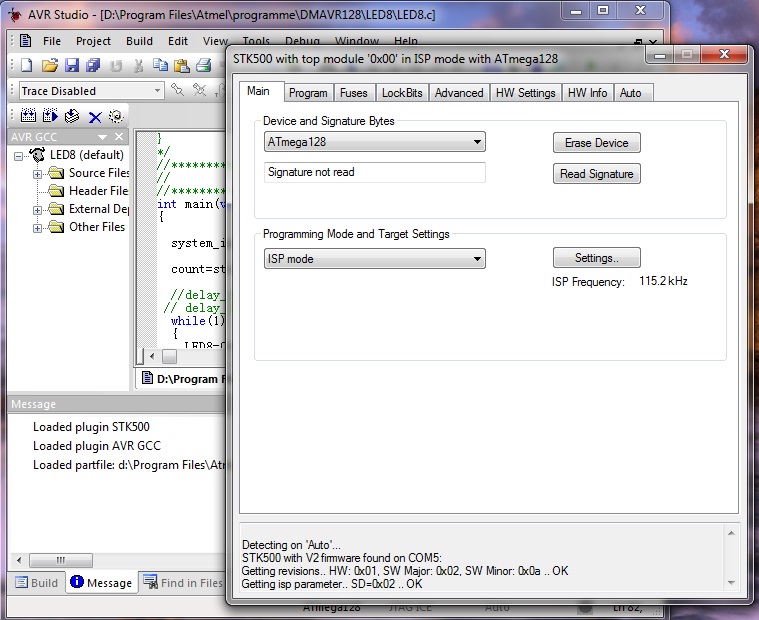Switch to the Fuses tab
The image size is (759, 620).
[x=354, y=93]
